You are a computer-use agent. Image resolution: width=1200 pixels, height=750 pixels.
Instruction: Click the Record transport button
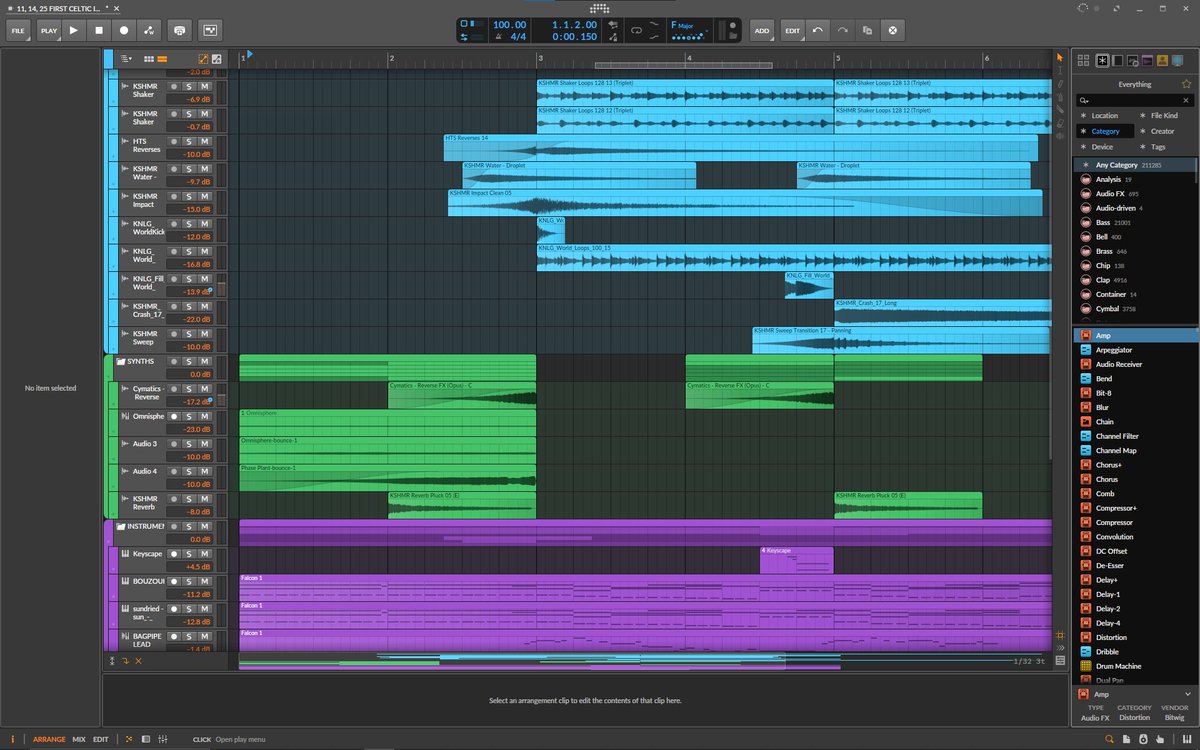pos(124,30)
